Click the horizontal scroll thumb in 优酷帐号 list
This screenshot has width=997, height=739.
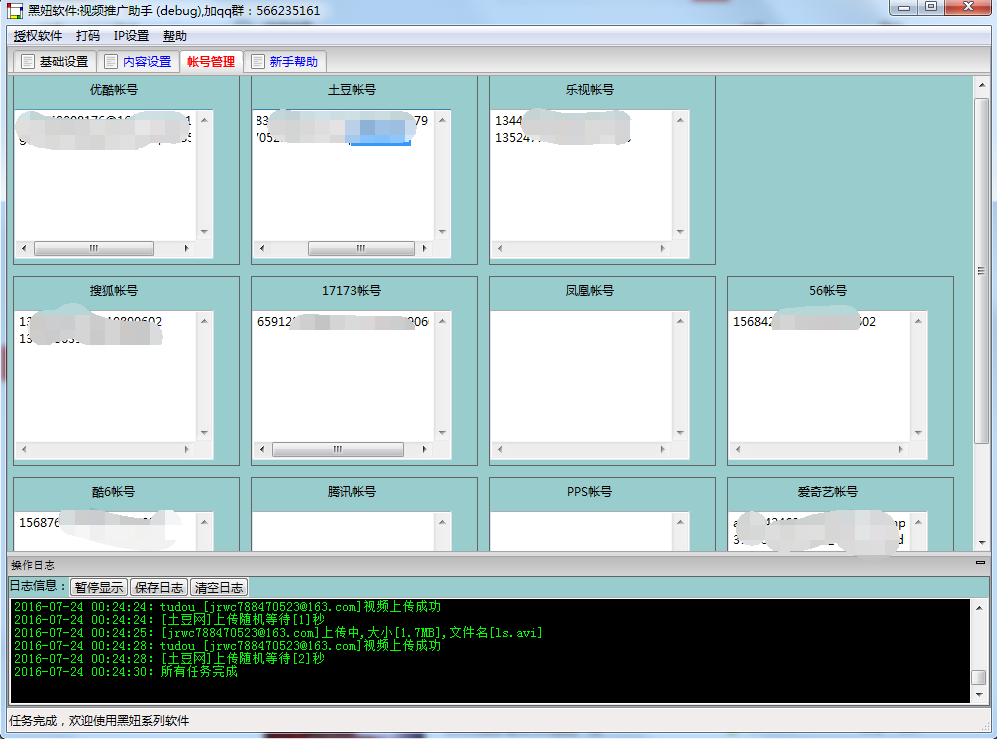point(93,249)
